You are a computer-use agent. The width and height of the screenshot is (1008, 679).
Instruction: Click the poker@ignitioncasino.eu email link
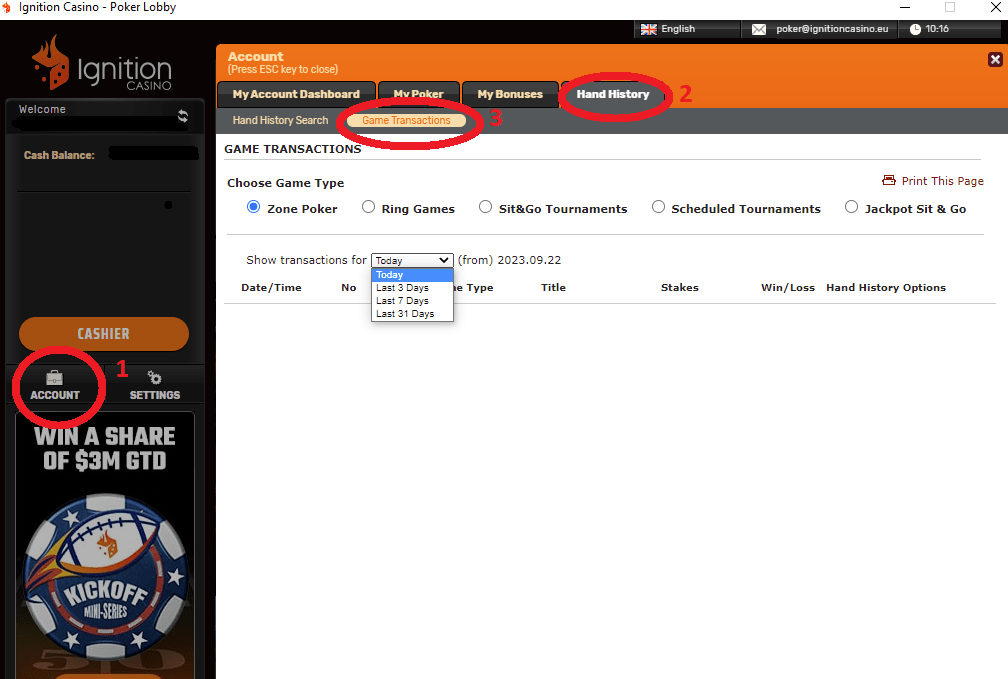(832, 29)
